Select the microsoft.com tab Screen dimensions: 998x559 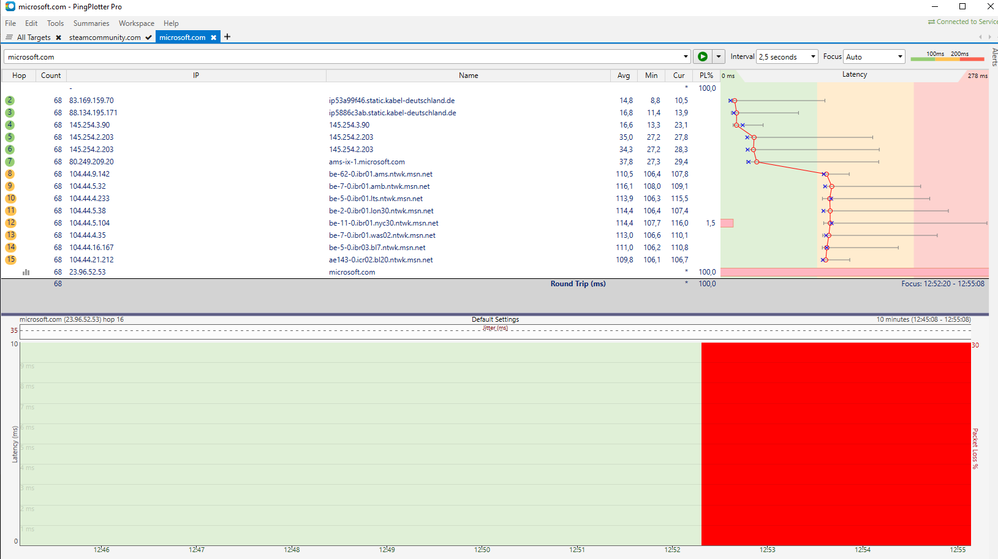pos(182,38)
